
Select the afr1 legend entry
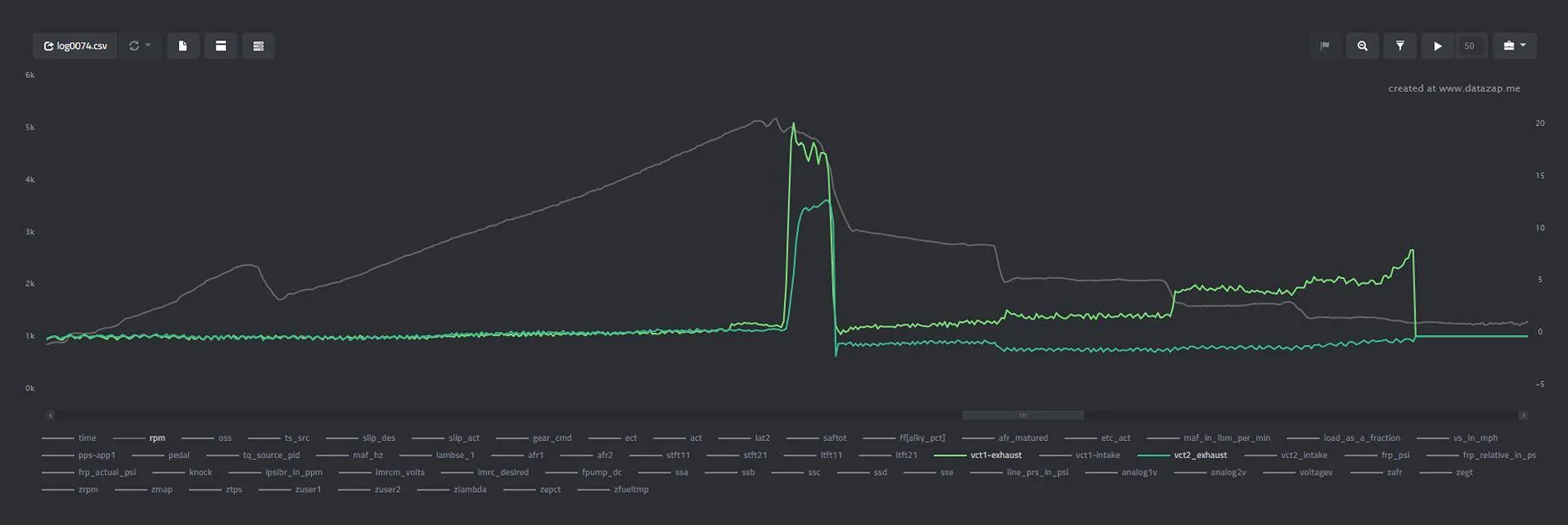(x=517, y=456)
